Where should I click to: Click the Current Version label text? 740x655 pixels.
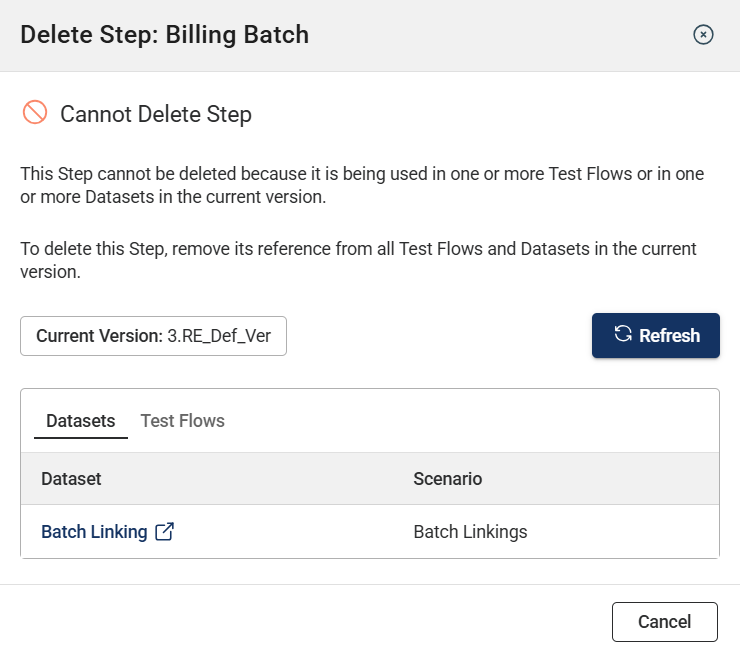pos(99,336)
